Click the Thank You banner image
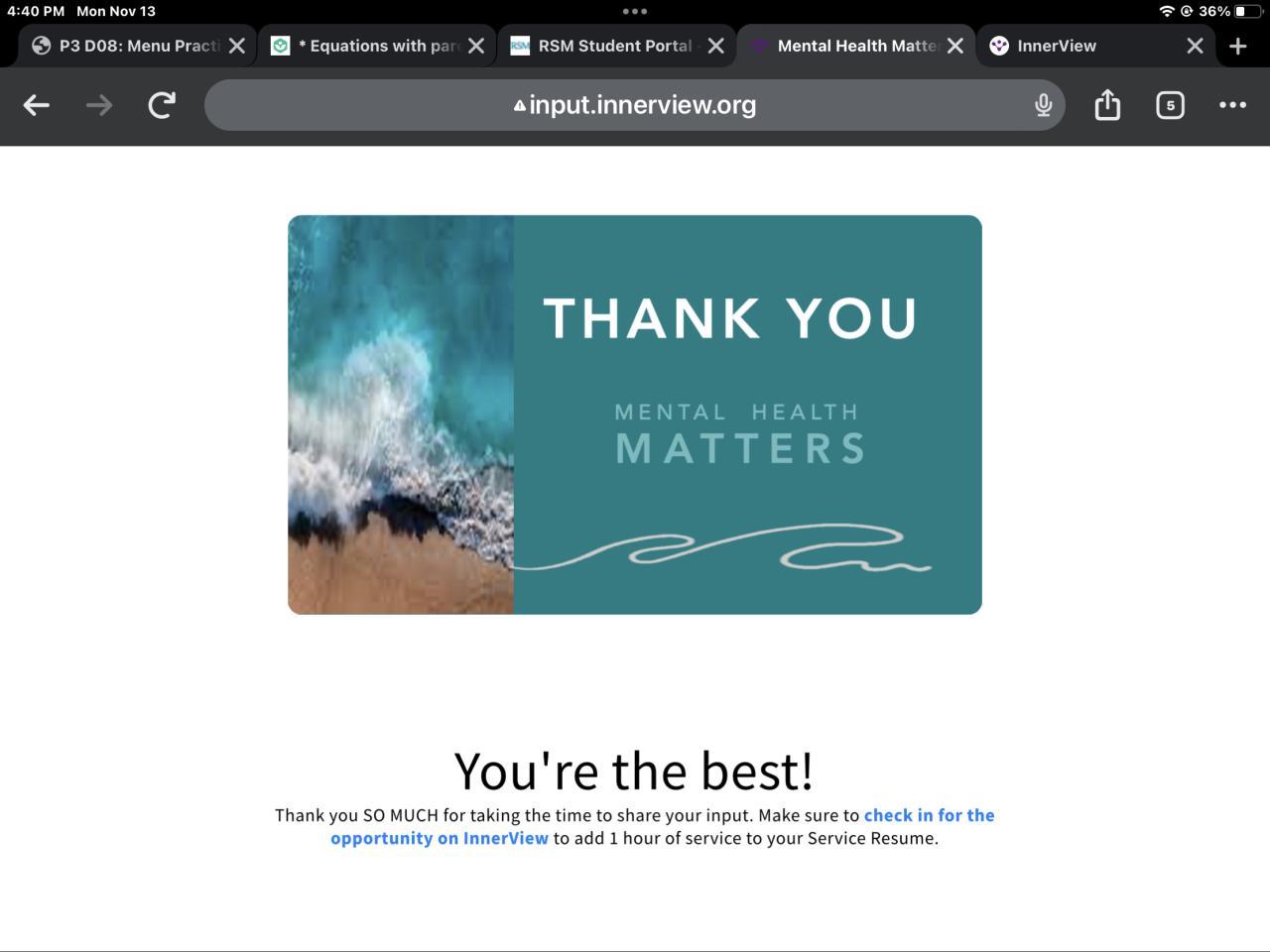This screenshot has height=952, width=1270. [x=635, y=415]
